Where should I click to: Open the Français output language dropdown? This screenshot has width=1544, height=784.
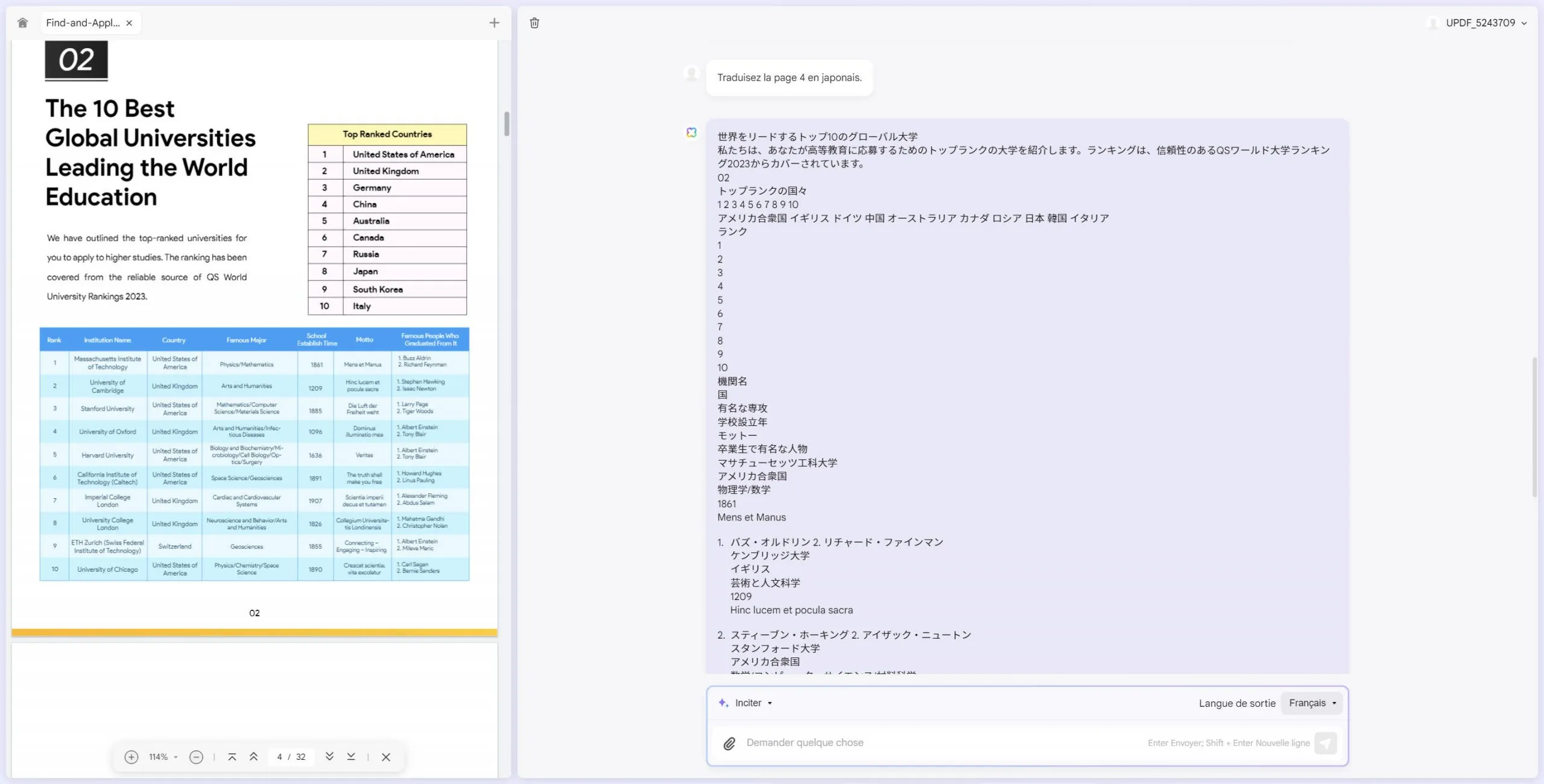coord(1312,703)
